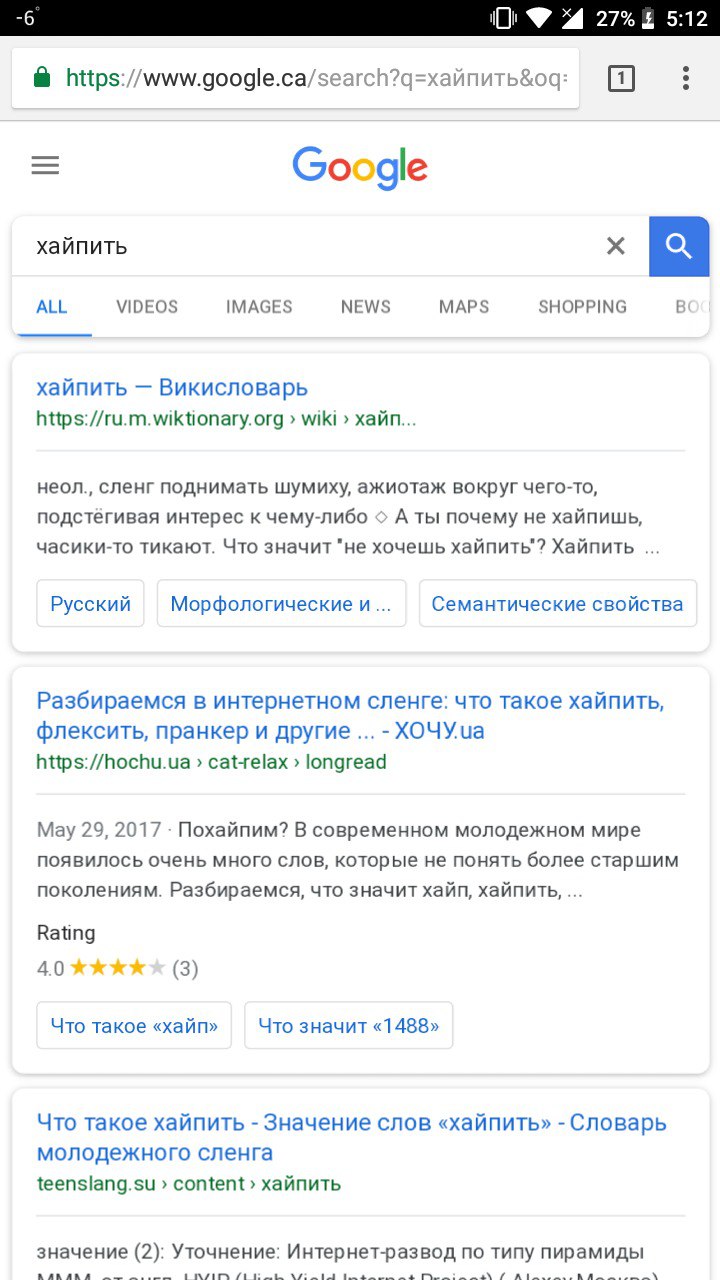
Task: Open Chrome's three-dot overflow menu
Action: [685, 78]
